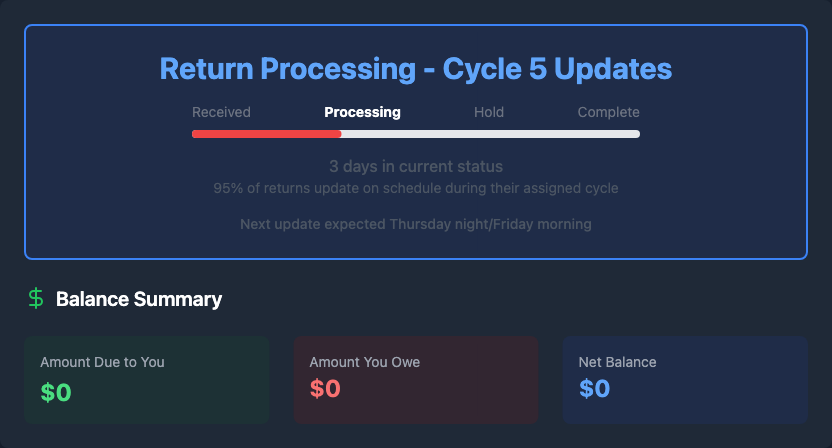Click the '3 days in current status' text
The image size is (832, 448).
pos(415,166)
